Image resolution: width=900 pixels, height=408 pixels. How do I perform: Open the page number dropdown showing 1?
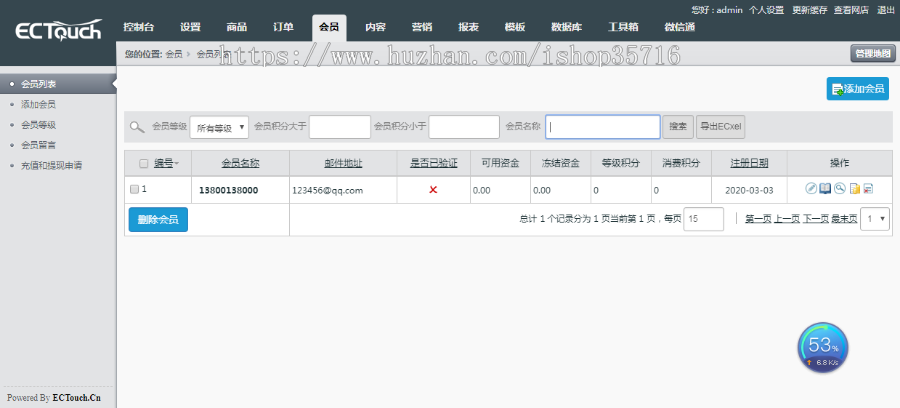[x=875, y=219]
